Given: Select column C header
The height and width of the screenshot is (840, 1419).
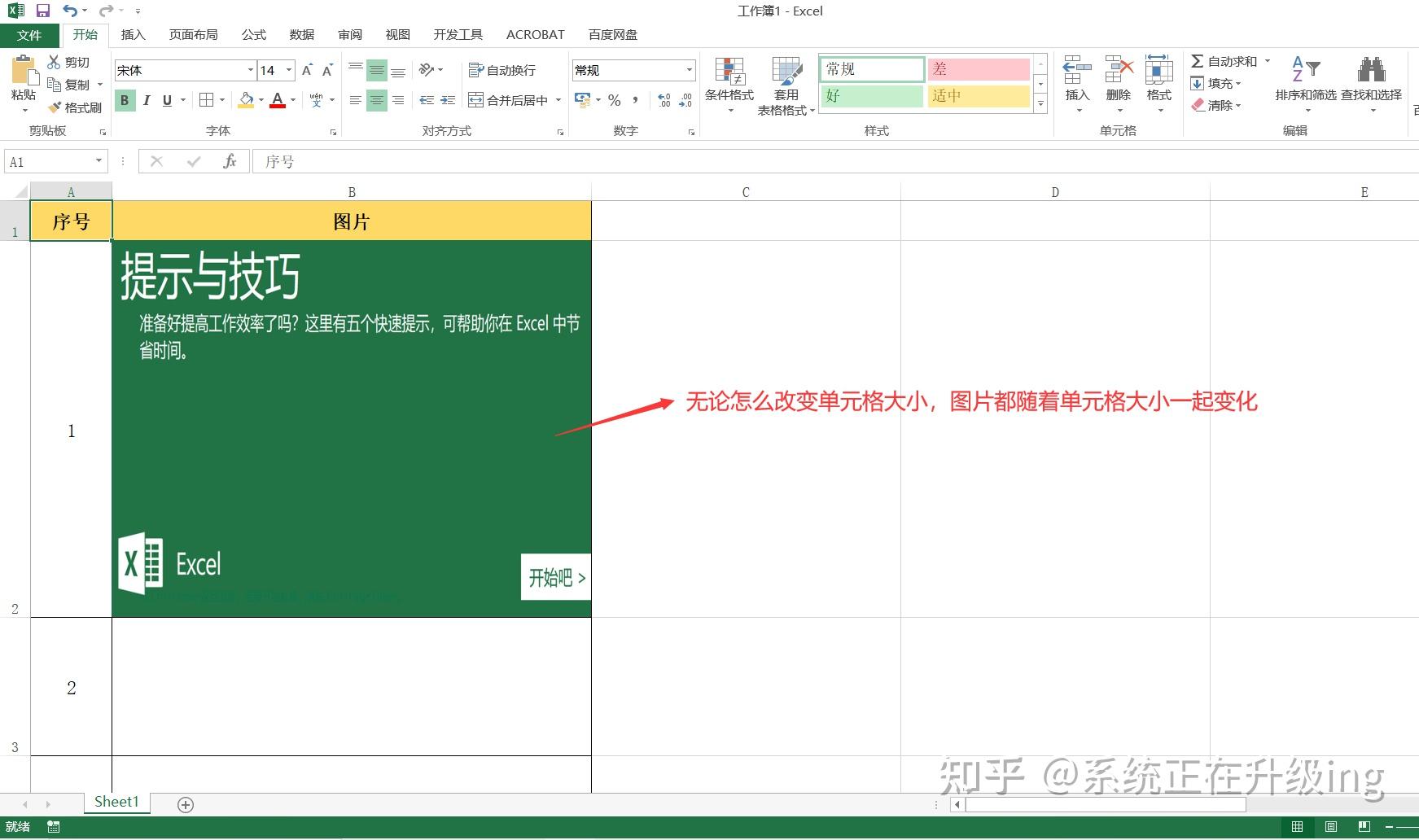Looking at the screenshot, I should click(746, 192).
